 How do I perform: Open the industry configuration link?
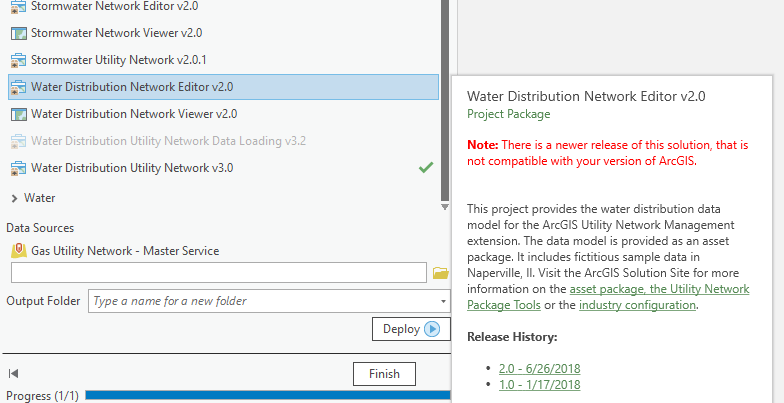(x=637, y=305)
